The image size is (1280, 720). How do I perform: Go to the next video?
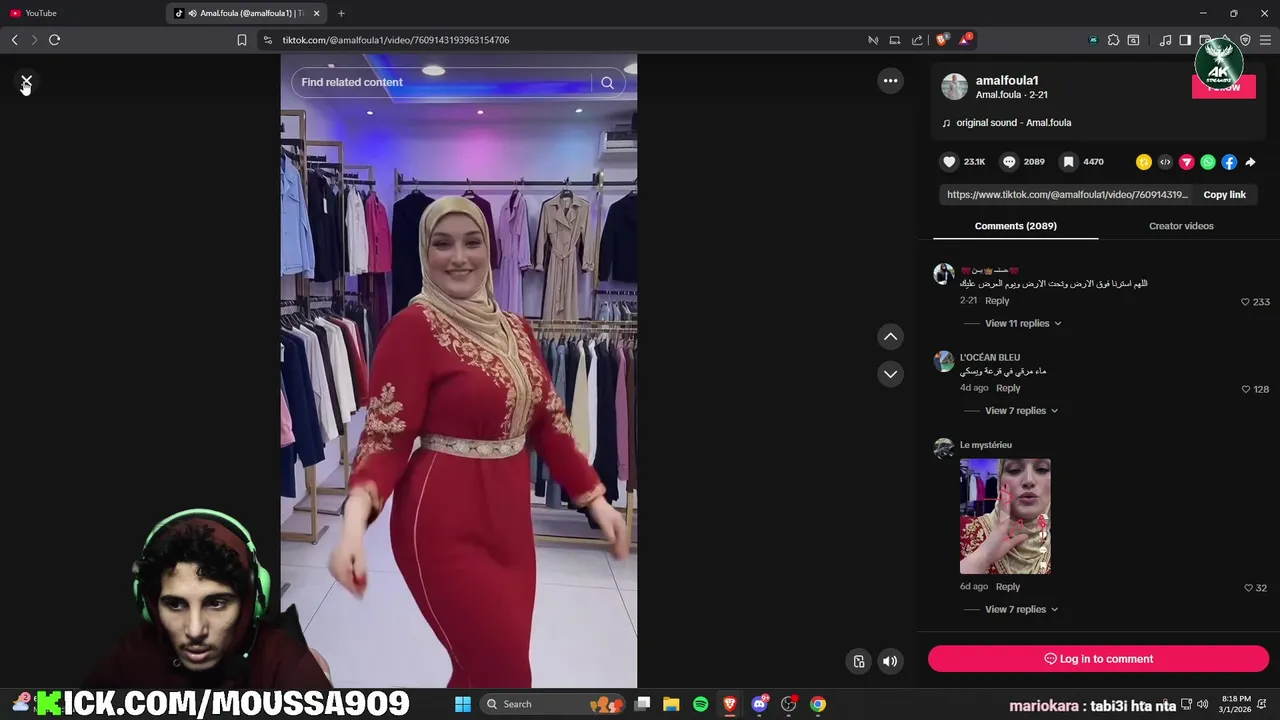(x=890, y=374)
